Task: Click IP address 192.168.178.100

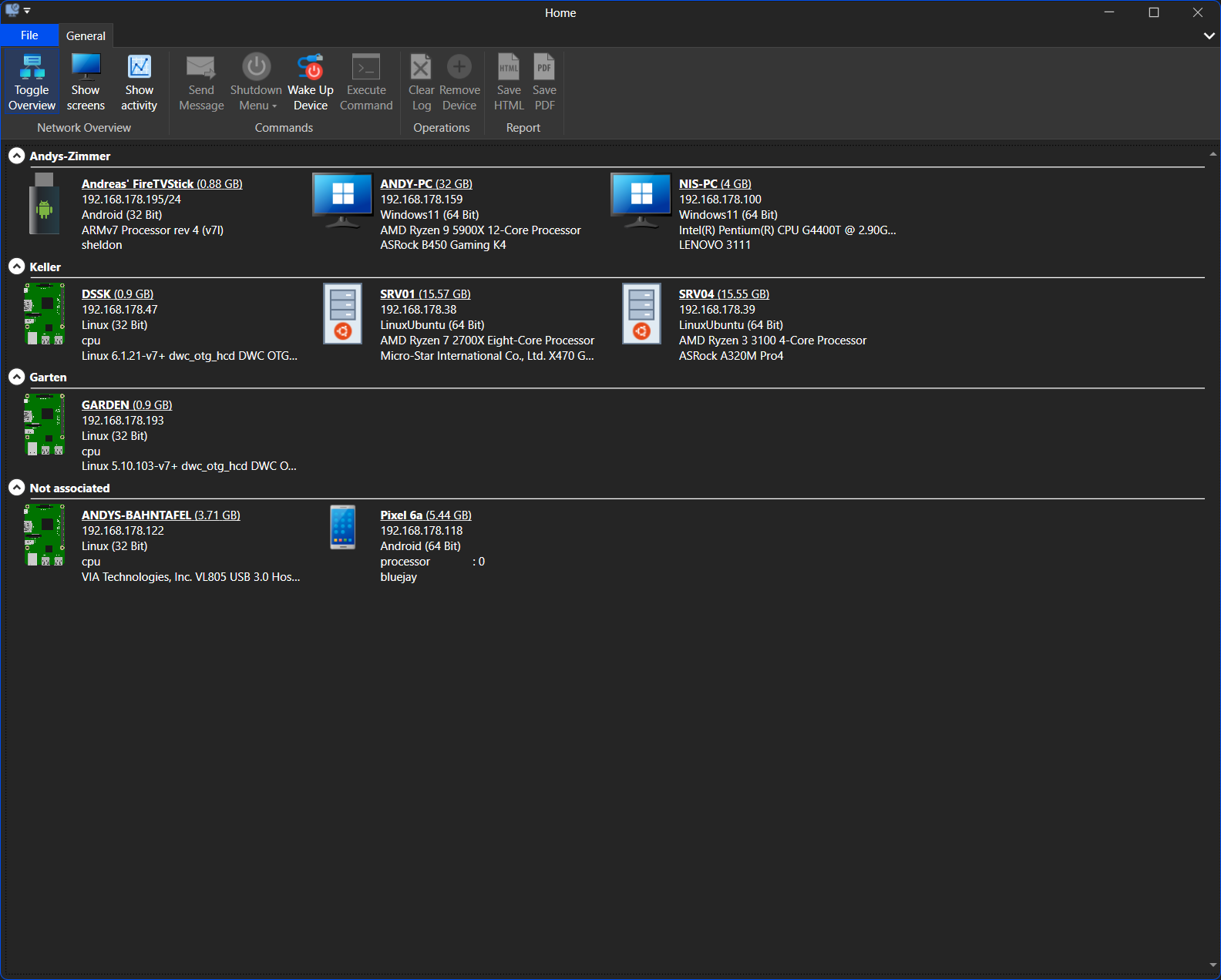Action: pyautogui.click(x=720, y=200)
